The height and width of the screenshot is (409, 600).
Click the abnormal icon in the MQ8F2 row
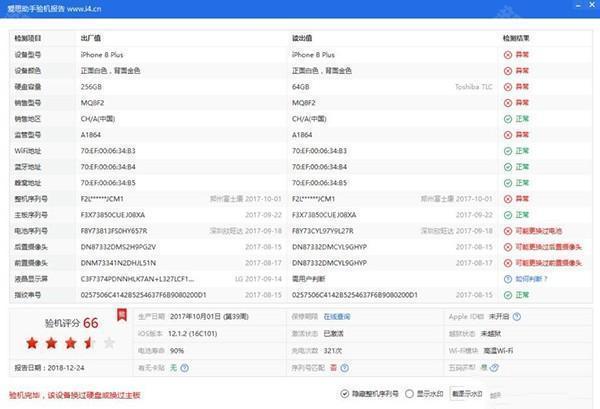508,103
